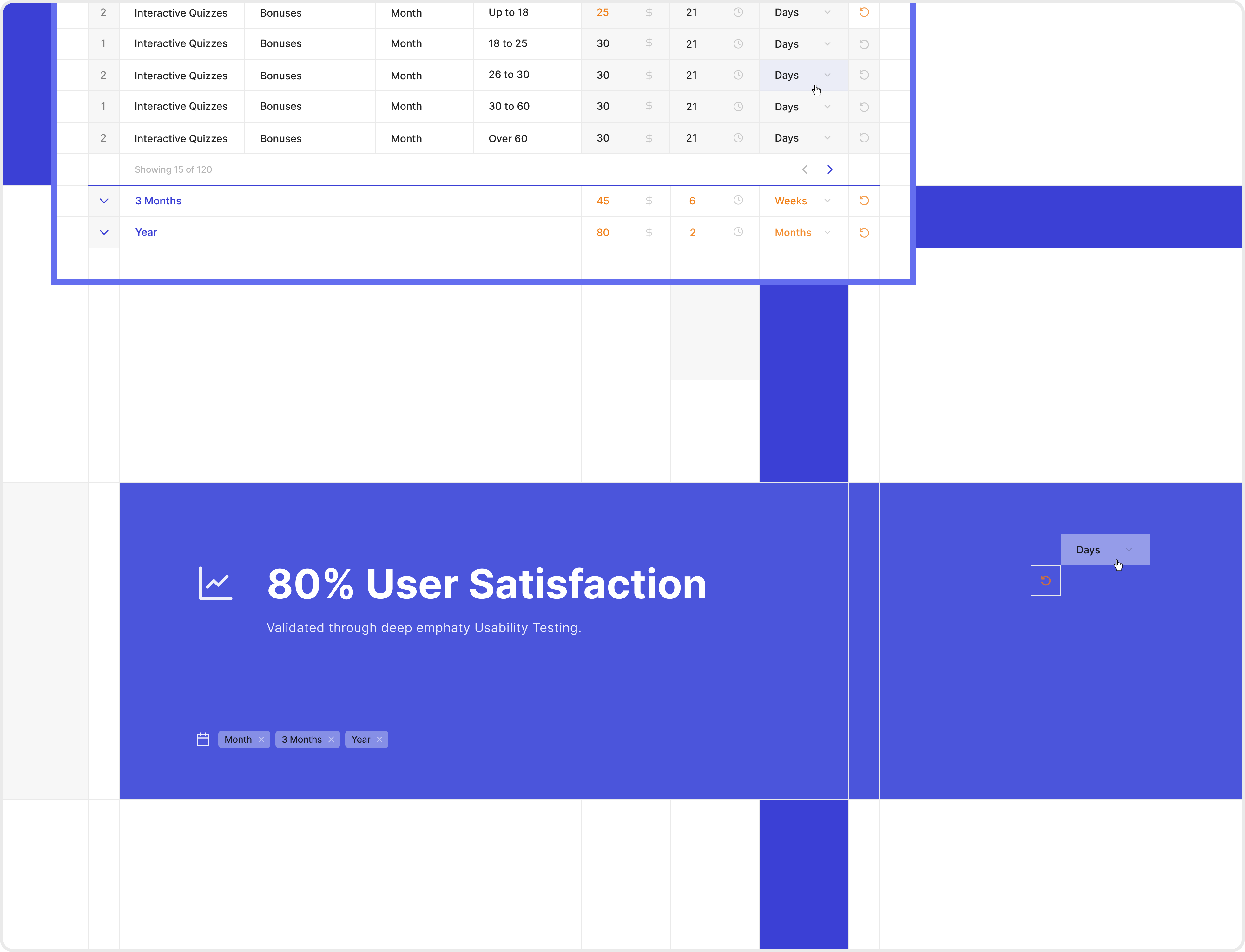Collapse the 3 Months section
This screenshot has height=952, width=1245.
click(104, 201)
